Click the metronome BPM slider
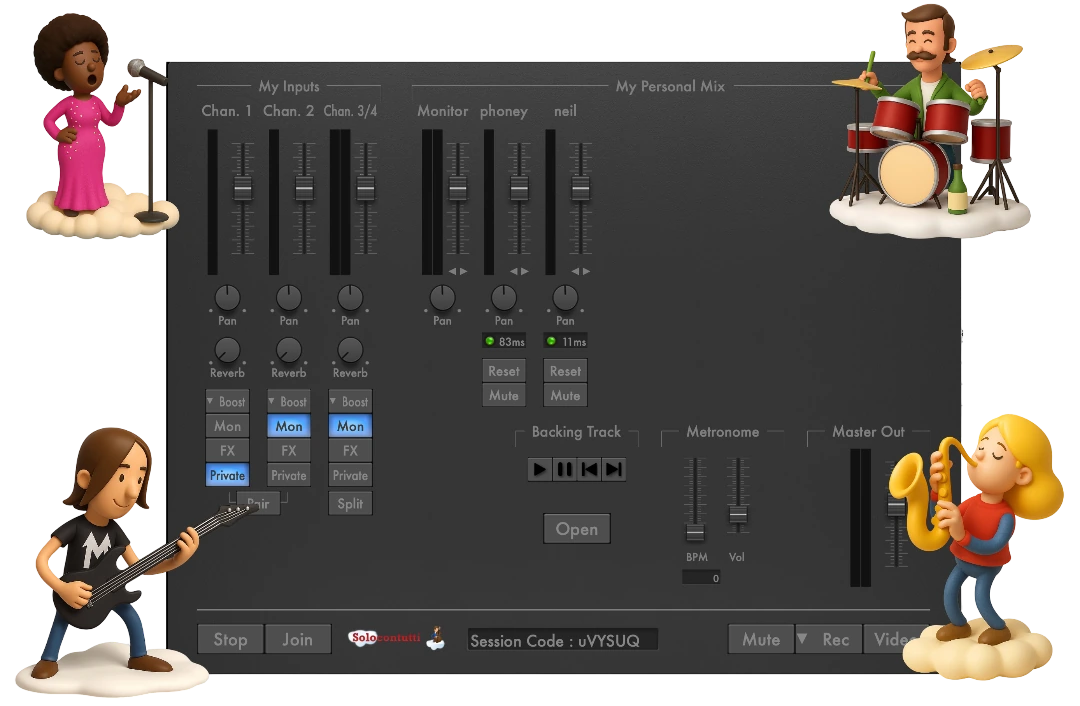 tap(695, 532)
